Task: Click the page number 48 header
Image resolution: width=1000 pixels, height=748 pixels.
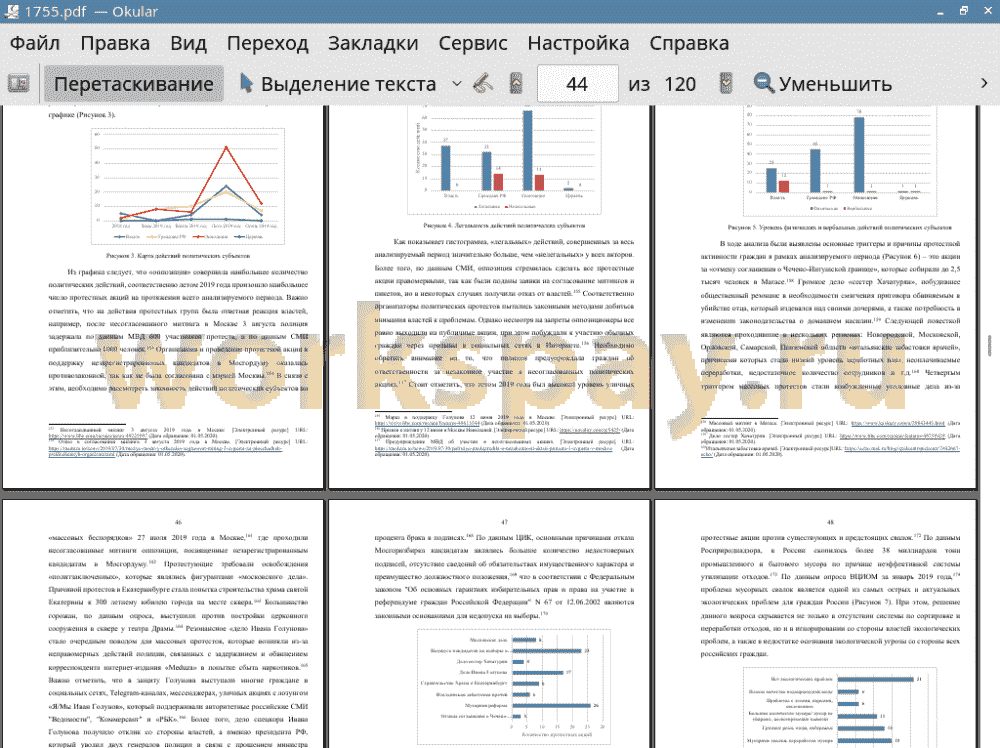Action: (x=830, y=522)
